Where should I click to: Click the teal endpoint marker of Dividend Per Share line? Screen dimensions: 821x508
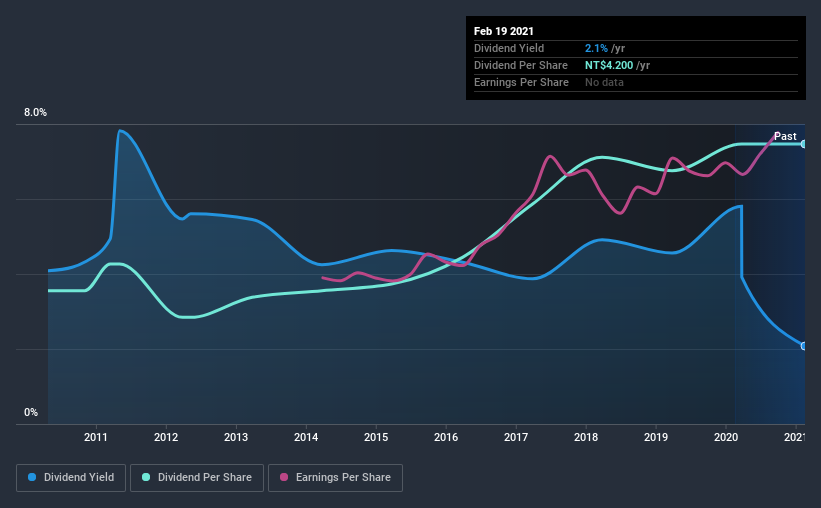click(804, 144)
